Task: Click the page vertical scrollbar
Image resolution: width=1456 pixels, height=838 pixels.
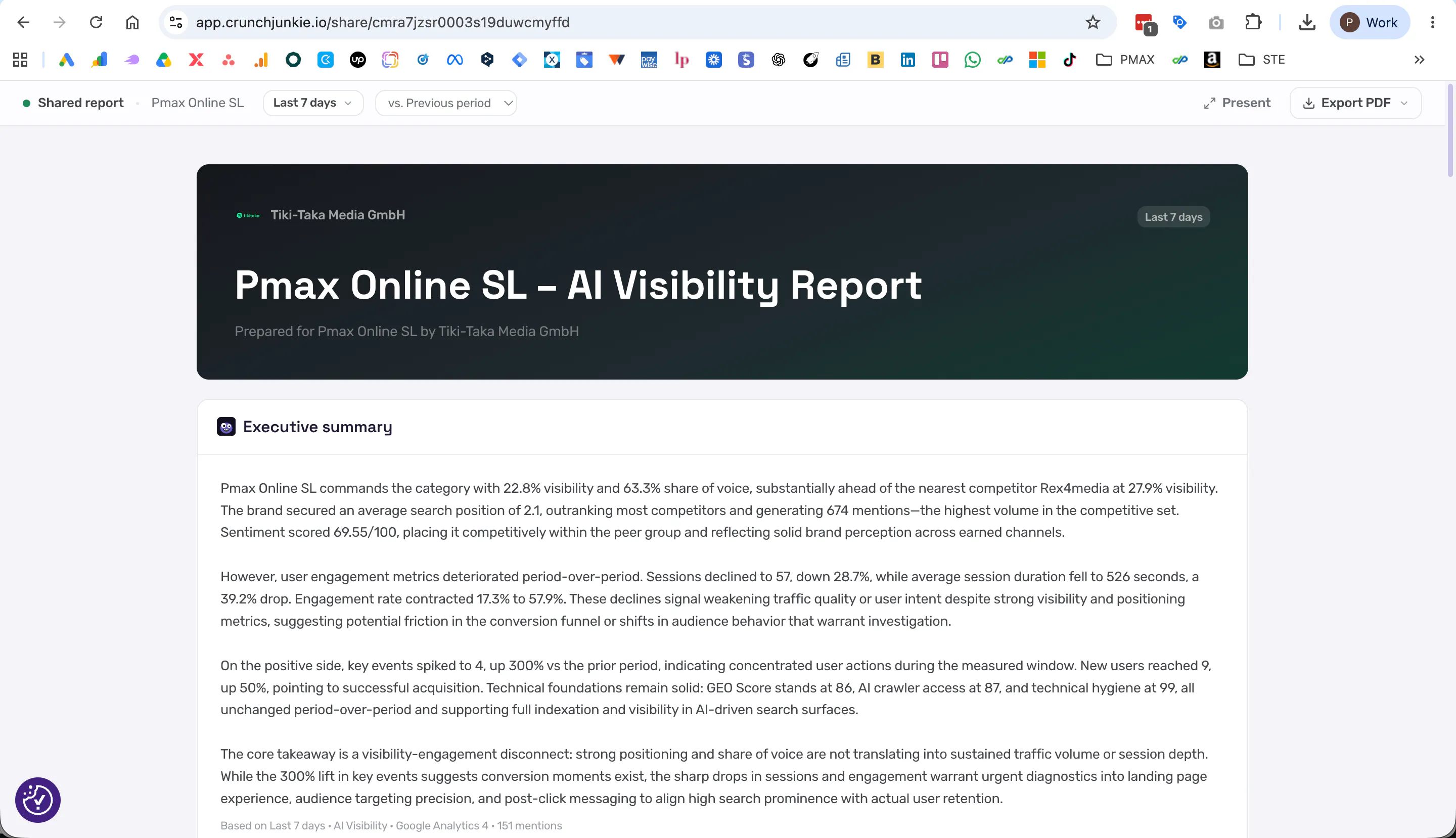Action: pyautogui.click(x=1450, y=131)
